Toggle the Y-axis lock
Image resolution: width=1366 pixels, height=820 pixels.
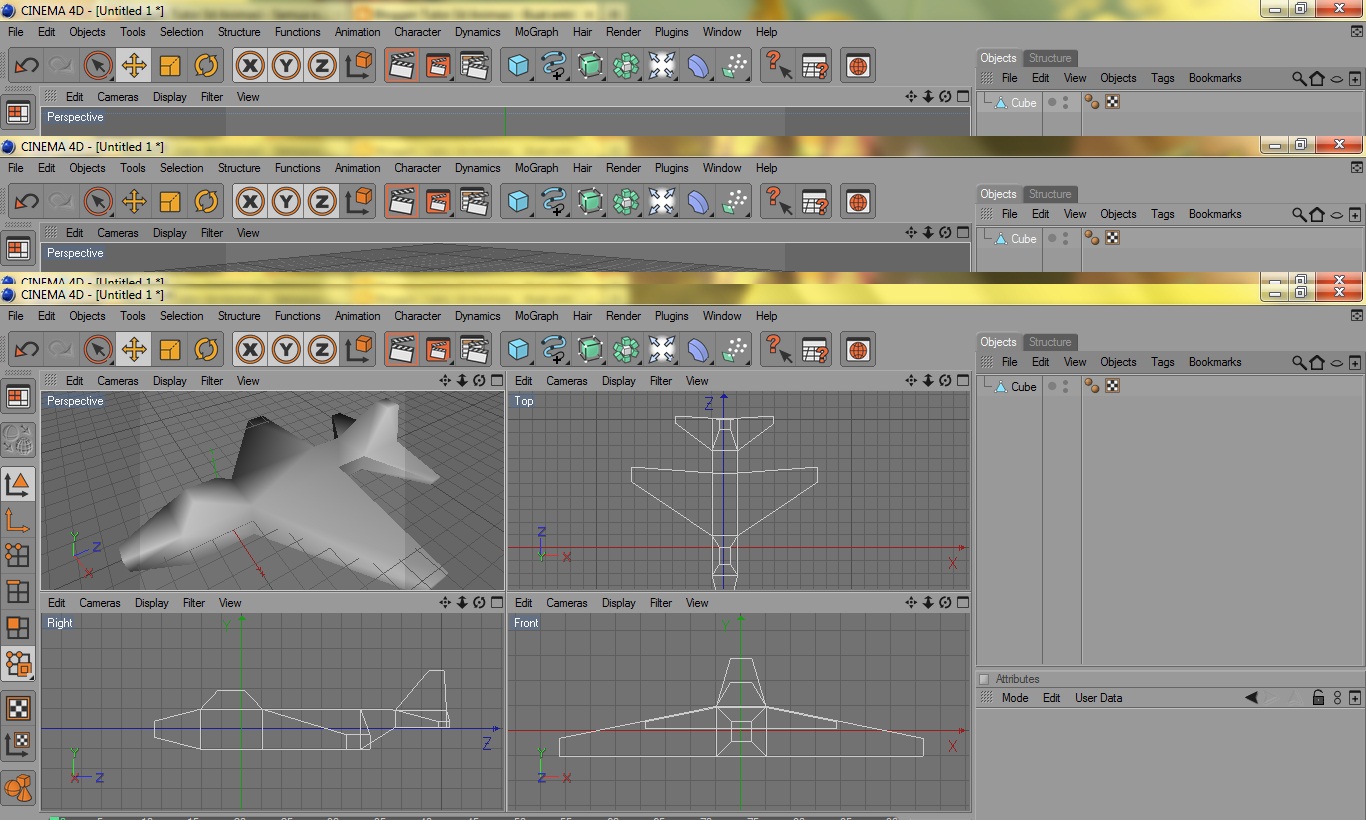(x=285, y=349)
